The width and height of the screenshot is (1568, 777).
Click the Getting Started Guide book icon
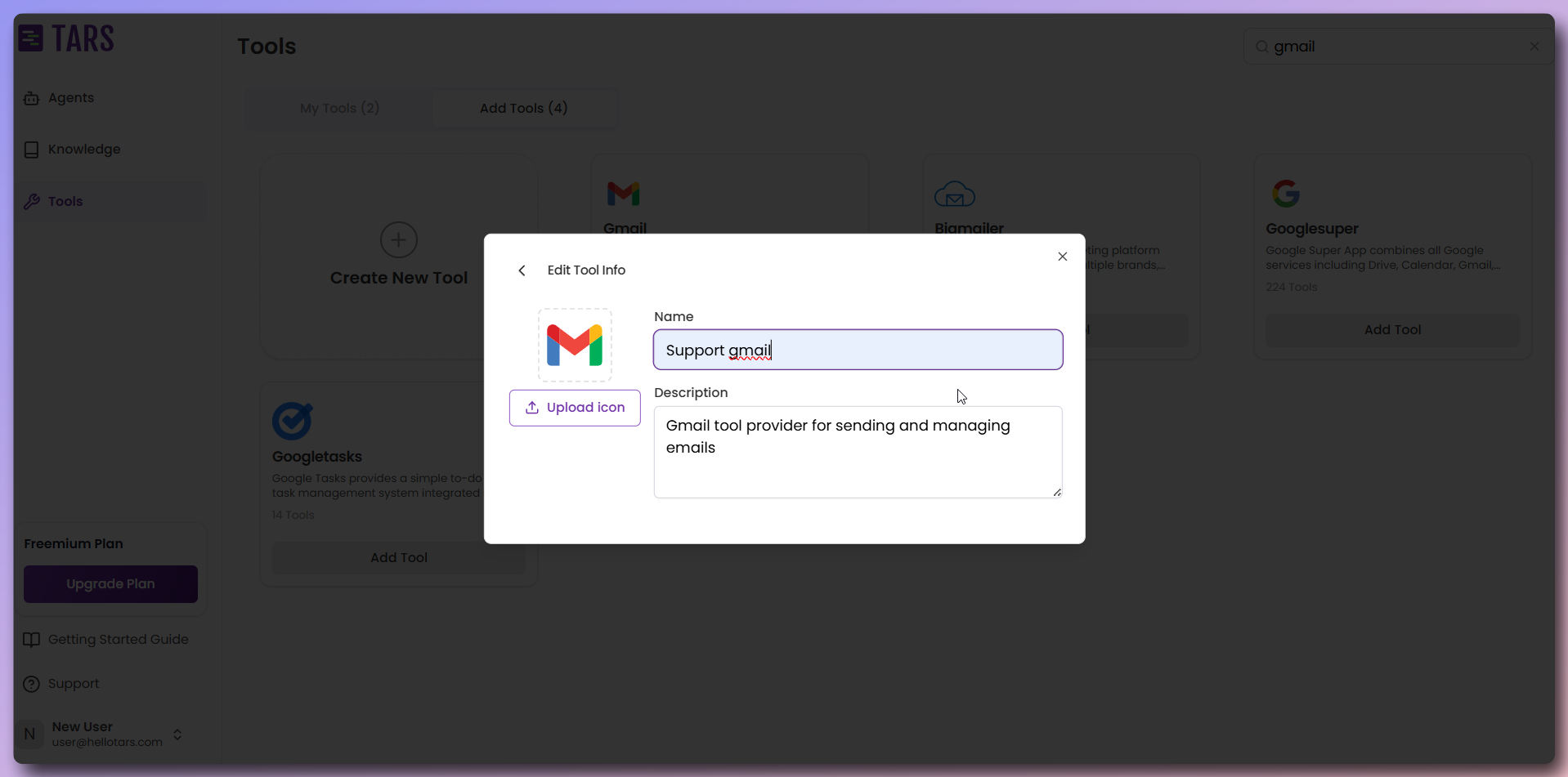(x=32, y=640)
